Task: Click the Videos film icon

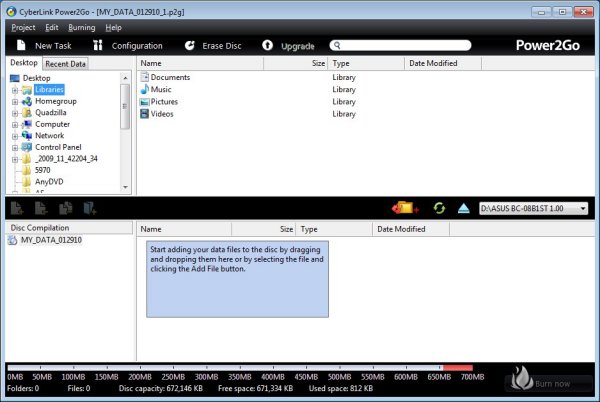Action: pyautogui.click(x=144, y=114)
